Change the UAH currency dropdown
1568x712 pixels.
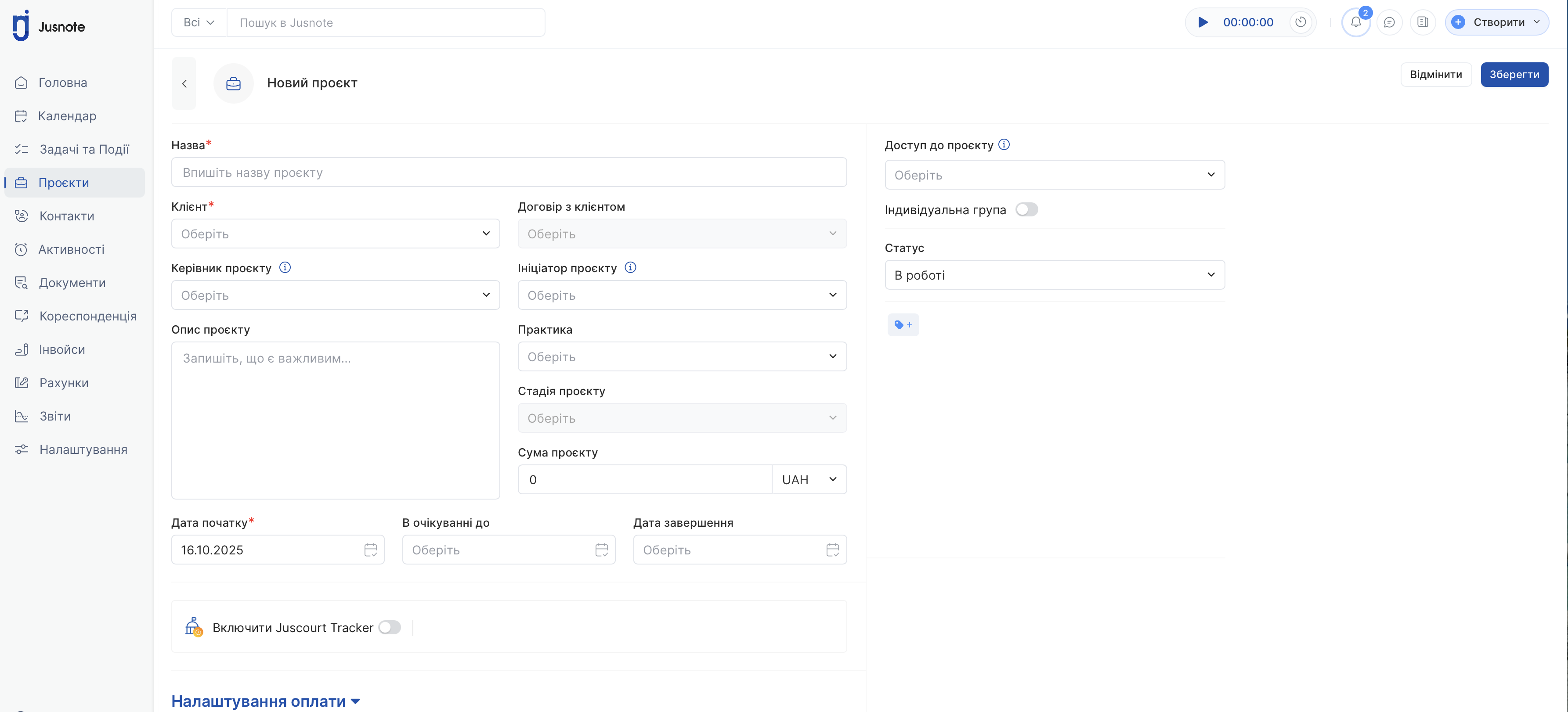809,479
